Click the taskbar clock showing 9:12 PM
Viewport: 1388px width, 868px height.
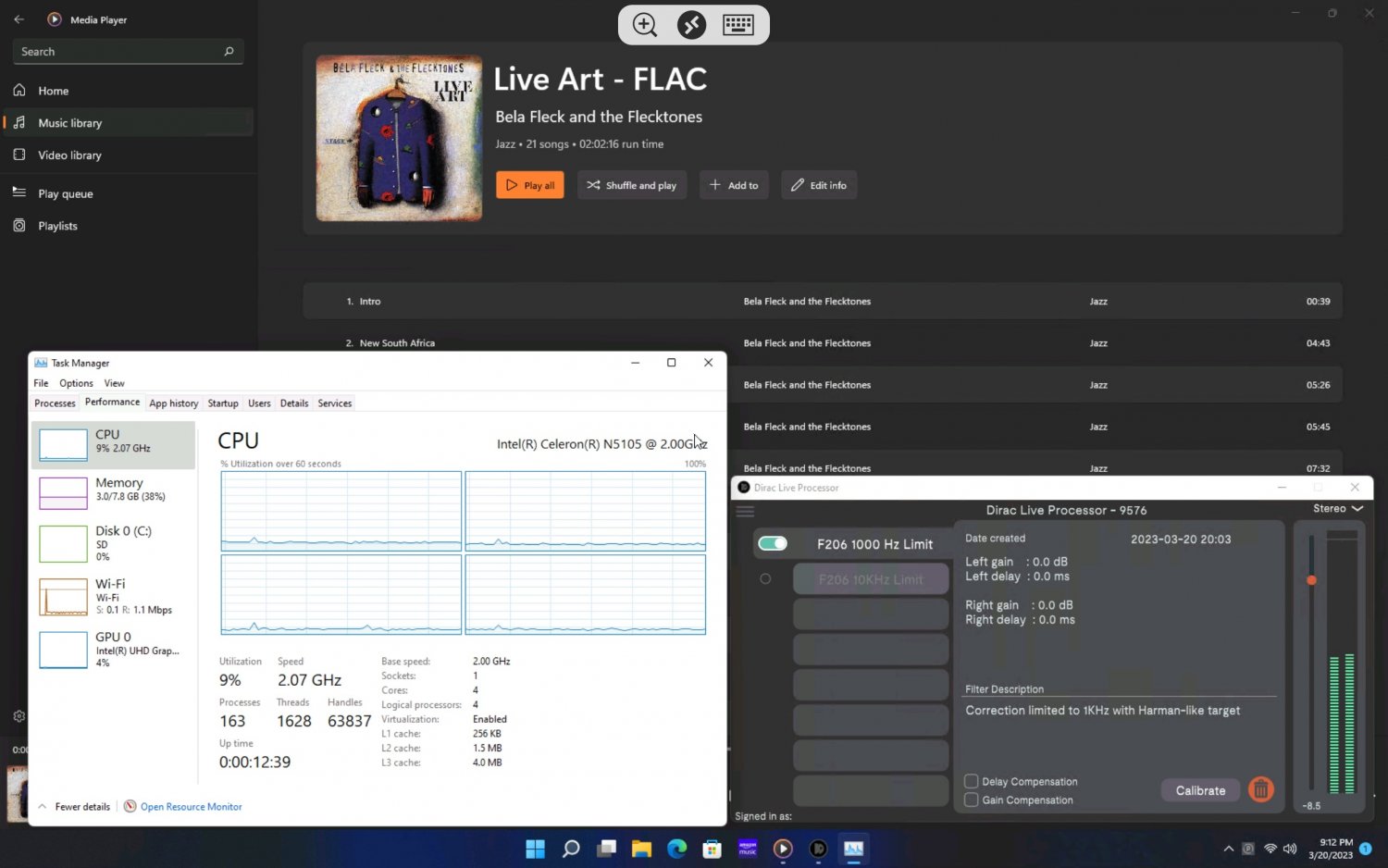pyautogui.click(x=1331, y=849)
